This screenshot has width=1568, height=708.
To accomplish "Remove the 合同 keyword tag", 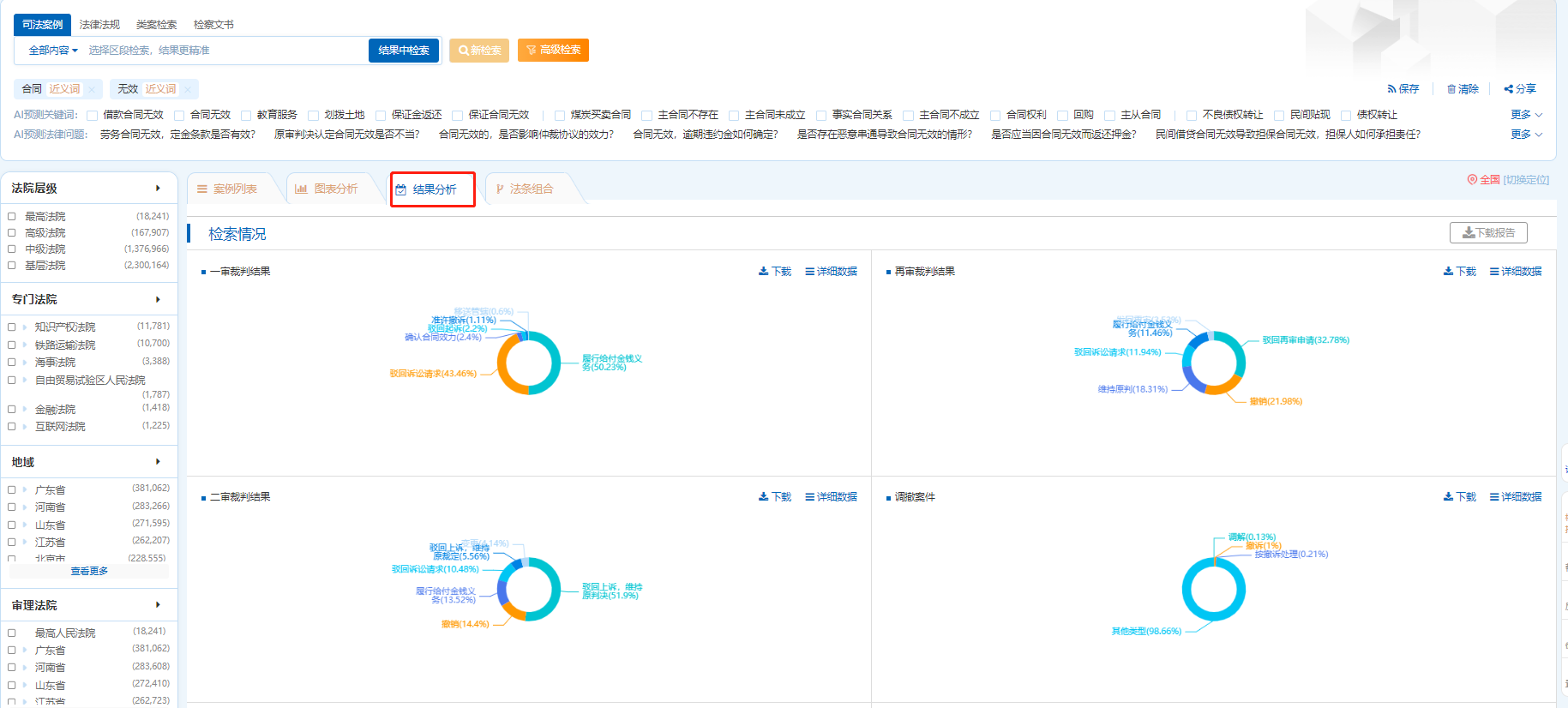I will click(x=92, y=89).
